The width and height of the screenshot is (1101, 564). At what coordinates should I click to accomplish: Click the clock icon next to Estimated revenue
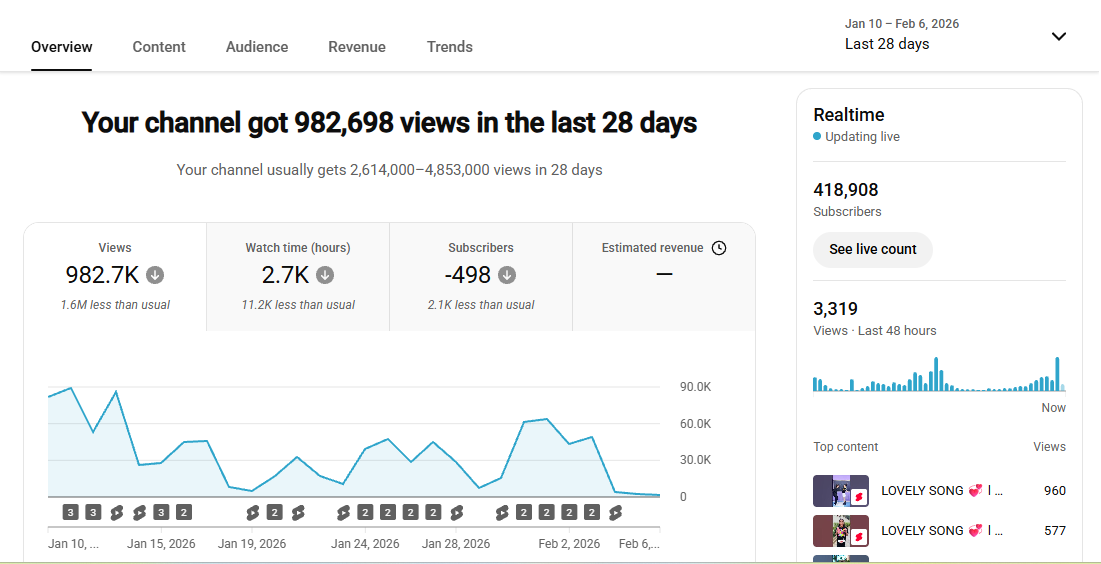(x=718, y=248)
